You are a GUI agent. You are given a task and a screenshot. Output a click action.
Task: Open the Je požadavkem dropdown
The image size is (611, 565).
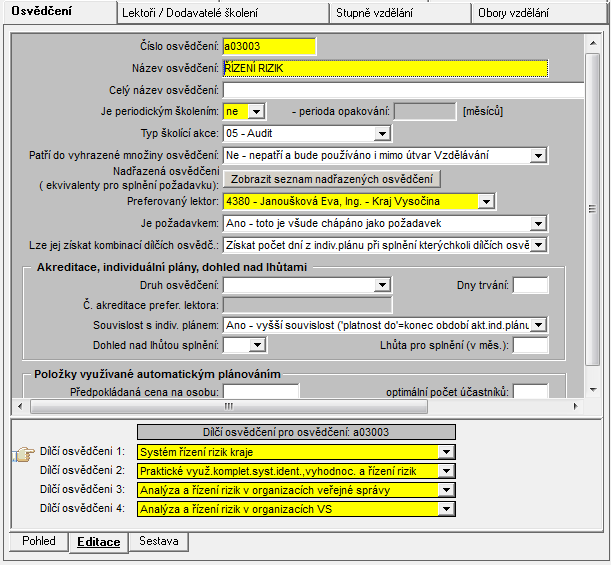click(538, 223)
